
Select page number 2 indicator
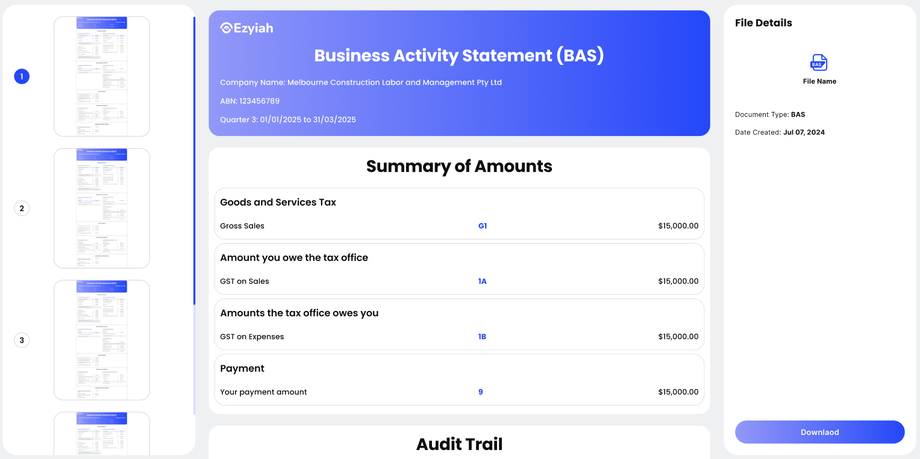pos(22,208)
